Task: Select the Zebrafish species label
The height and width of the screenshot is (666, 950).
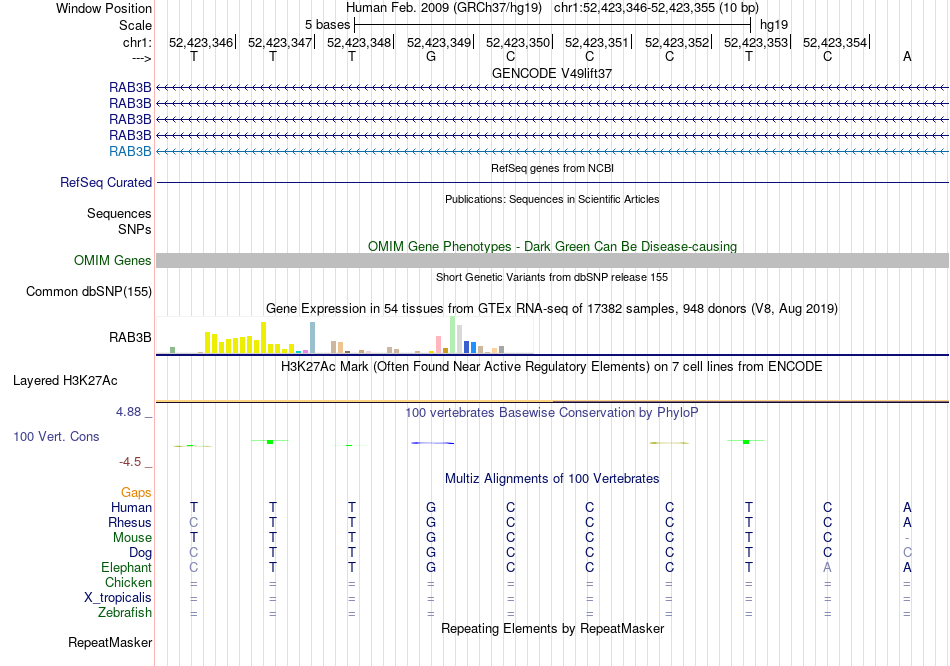Action: (x=125, y=613)
